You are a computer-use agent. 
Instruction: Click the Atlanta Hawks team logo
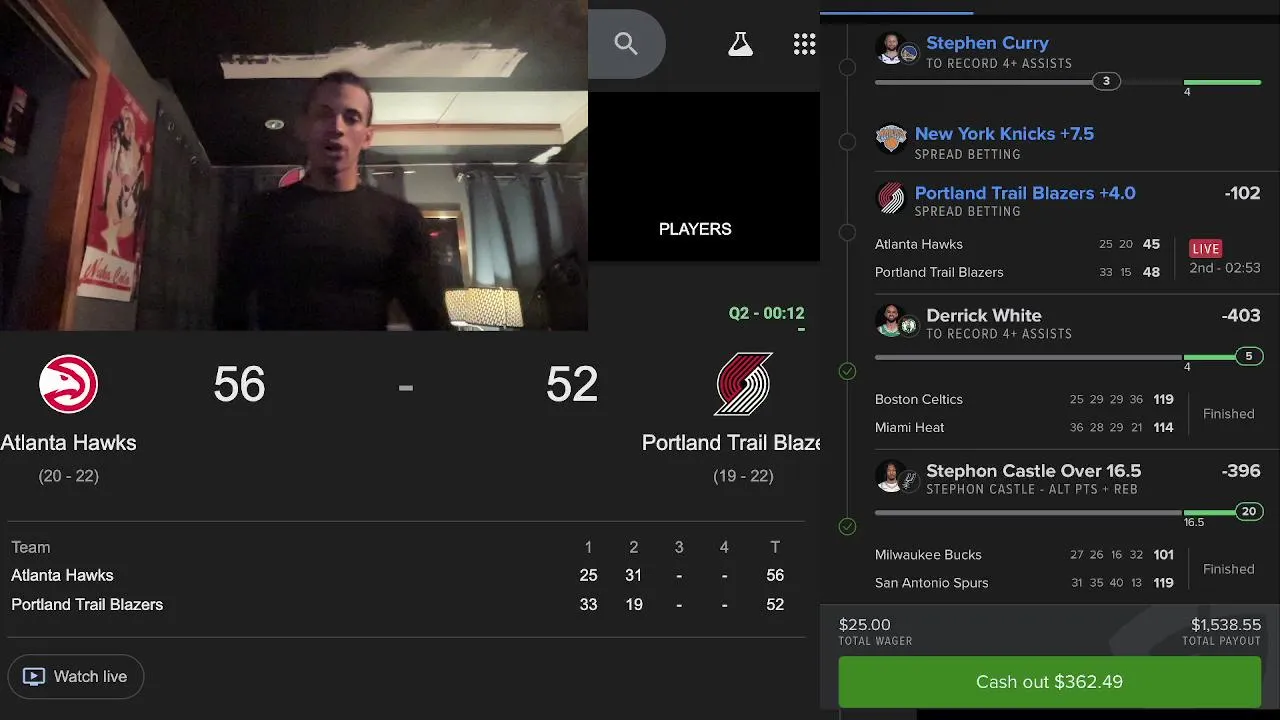(68, 384)
